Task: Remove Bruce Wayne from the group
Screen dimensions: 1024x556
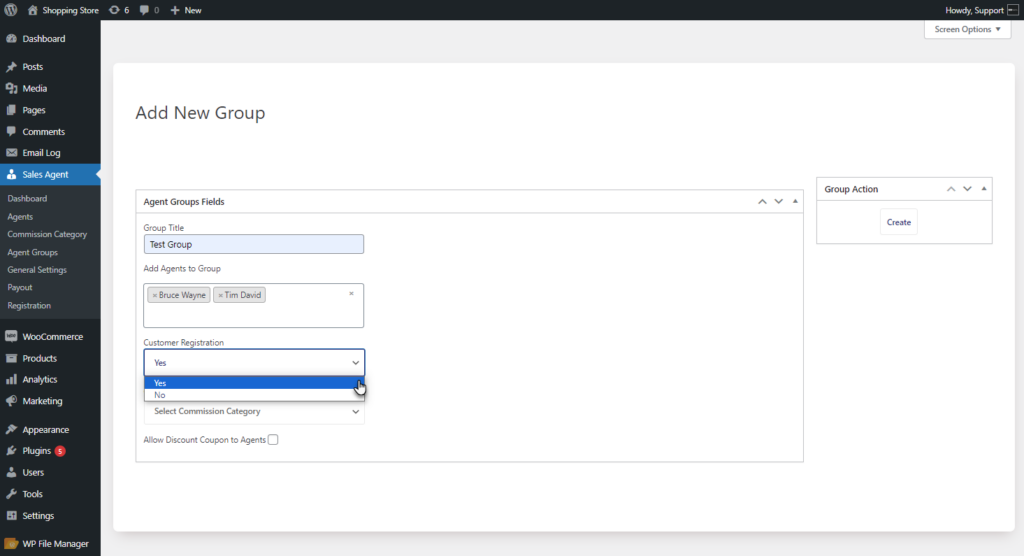Action: point(154,295)
